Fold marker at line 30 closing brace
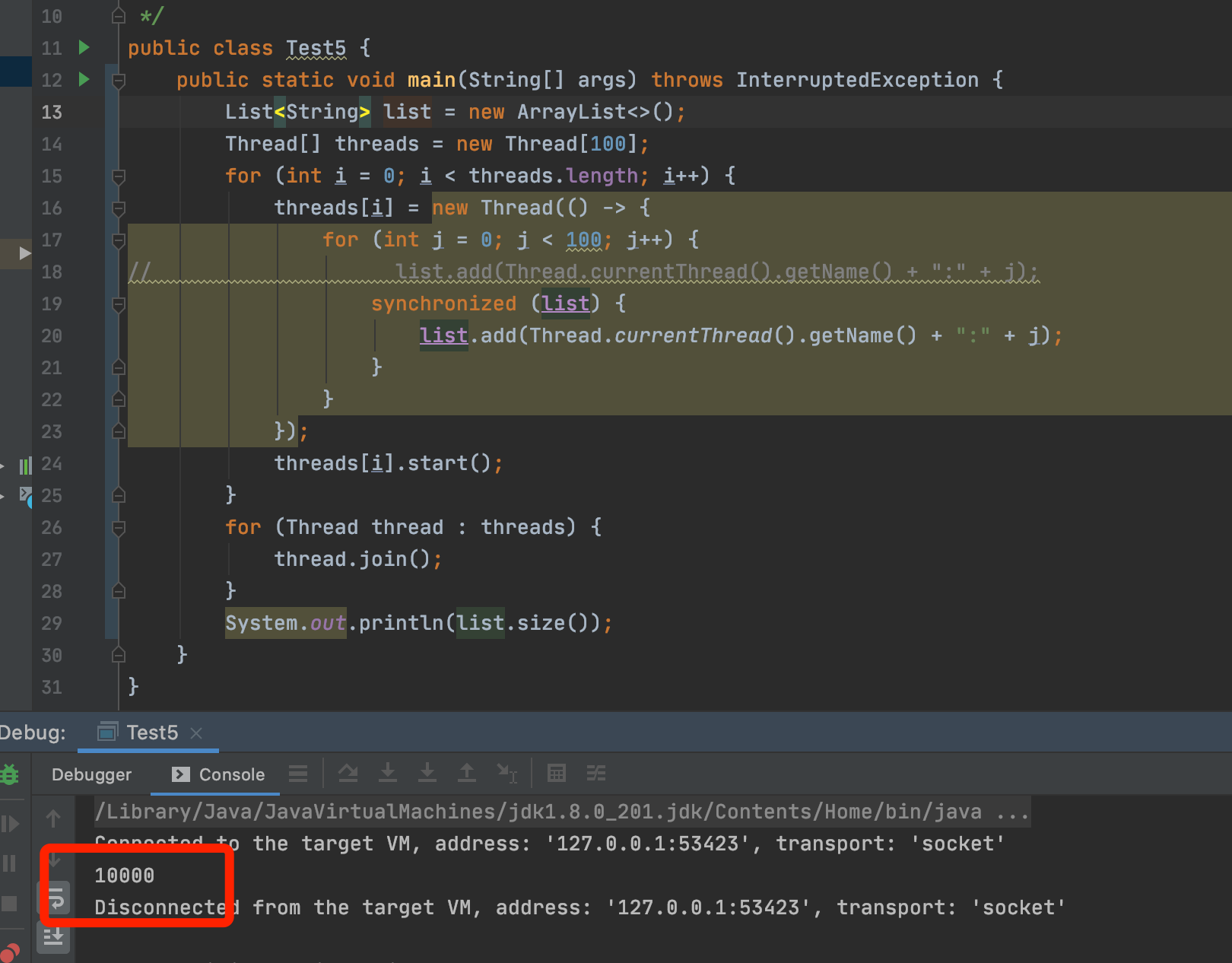Viewport: 1232px width, 963px height. point(119,655)
